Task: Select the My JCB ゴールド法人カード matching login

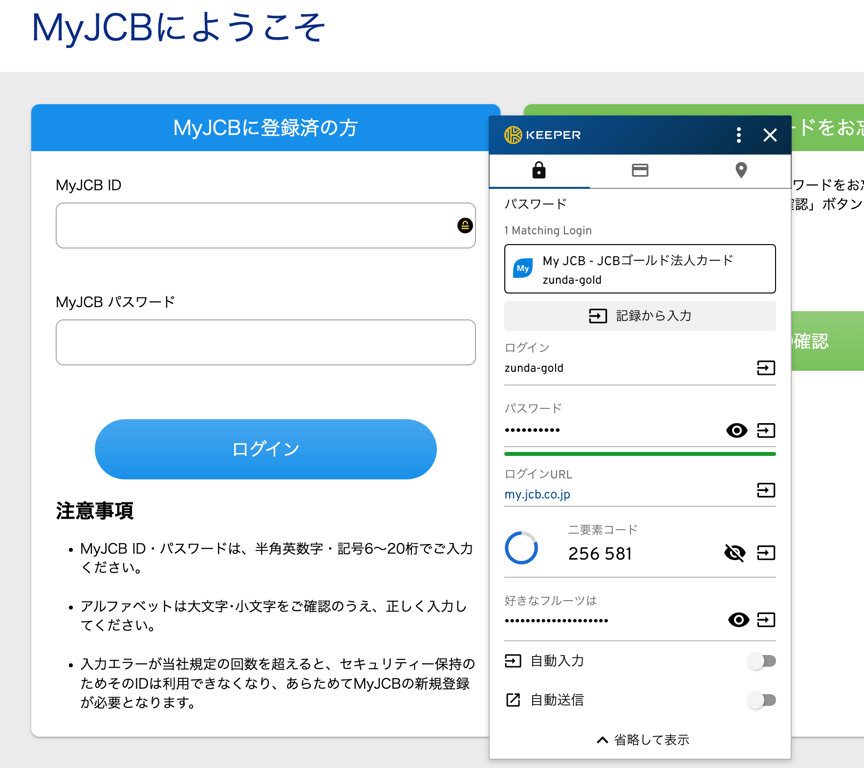Action: pos(640,268)
